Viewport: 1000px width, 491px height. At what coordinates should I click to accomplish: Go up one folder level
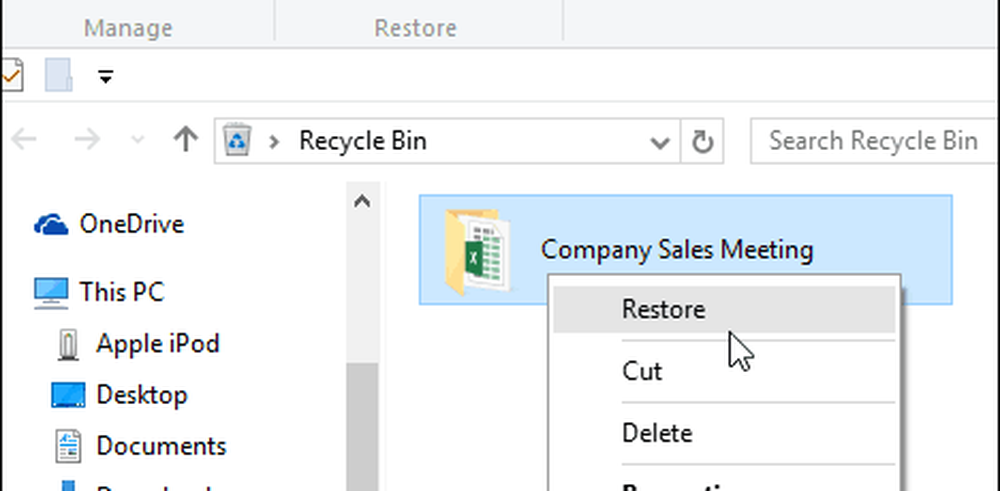(185, 141)
